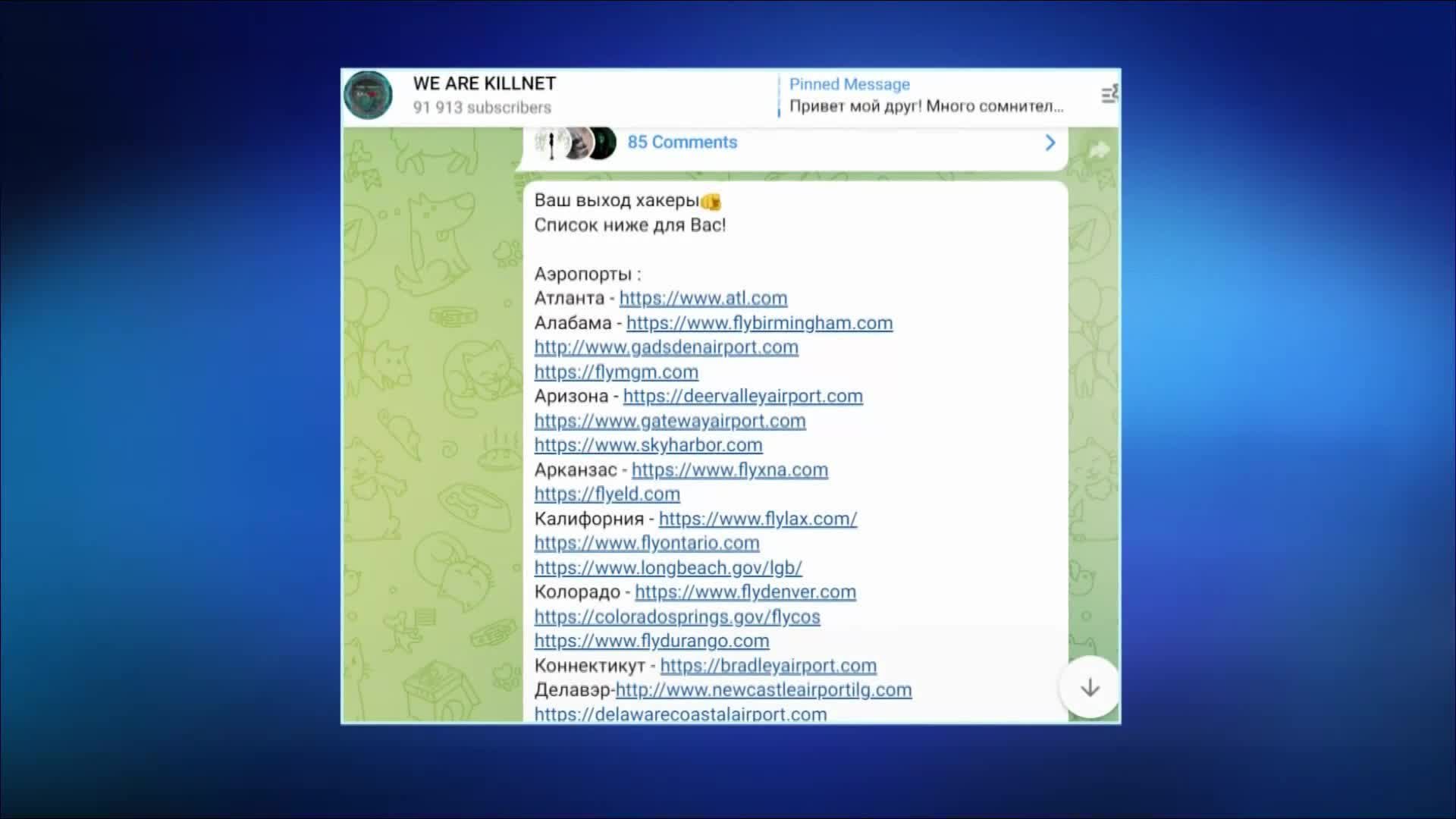
Task: Jump to bottom with the down-arrow button
Action: tap(1090, 688)
